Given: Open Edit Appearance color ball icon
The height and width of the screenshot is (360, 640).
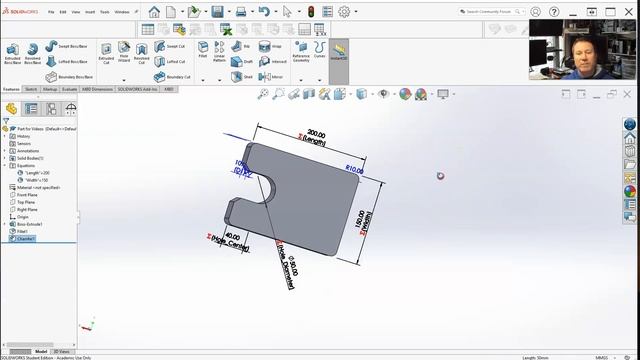Looking at the screenshot, I should (405, 94).
